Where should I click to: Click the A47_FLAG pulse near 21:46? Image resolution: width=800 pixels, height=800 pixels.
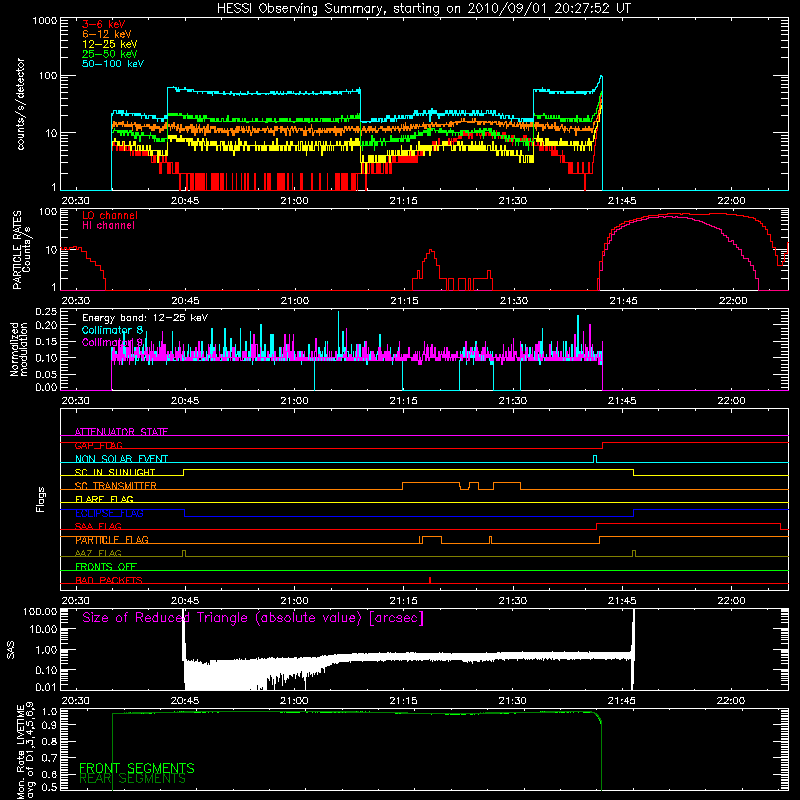(634, 554)
